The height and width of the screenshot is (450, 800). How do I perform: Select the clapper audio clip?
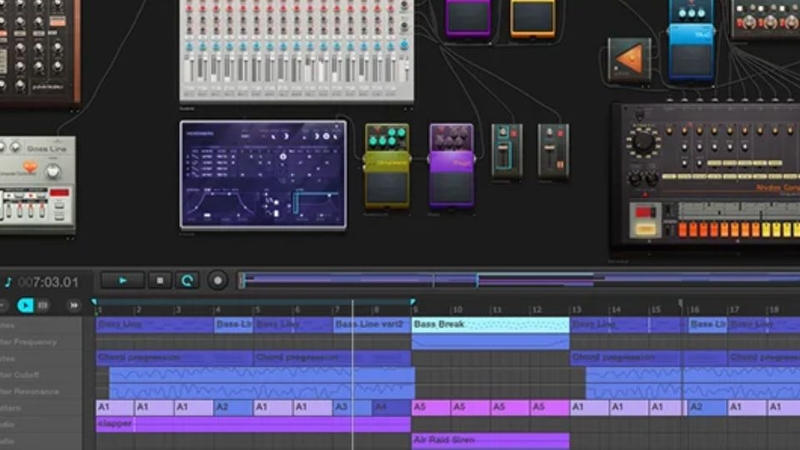click(x=253, y=424)
